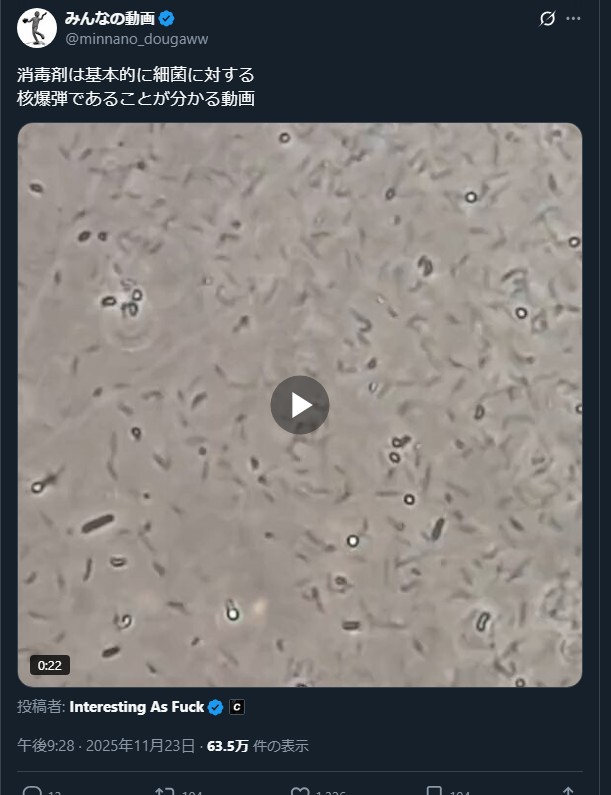Image resolution: width=611 pixels, height=795 pixels.
Task: Play the video with center play button
Action: pos(300,405)
